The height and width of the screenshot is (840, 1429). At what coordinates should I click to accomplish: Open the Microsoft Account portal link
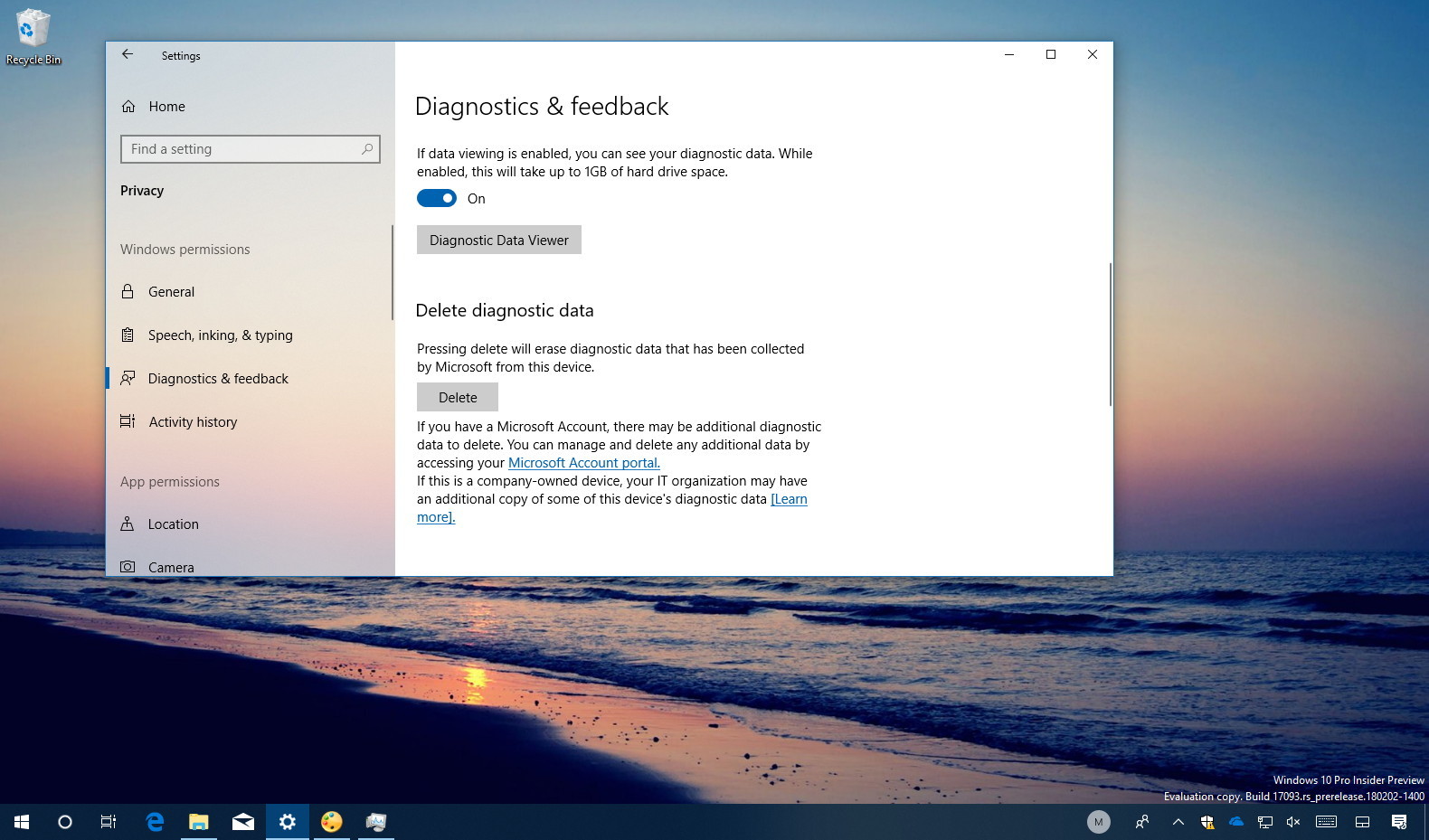(x=584, y=463)
